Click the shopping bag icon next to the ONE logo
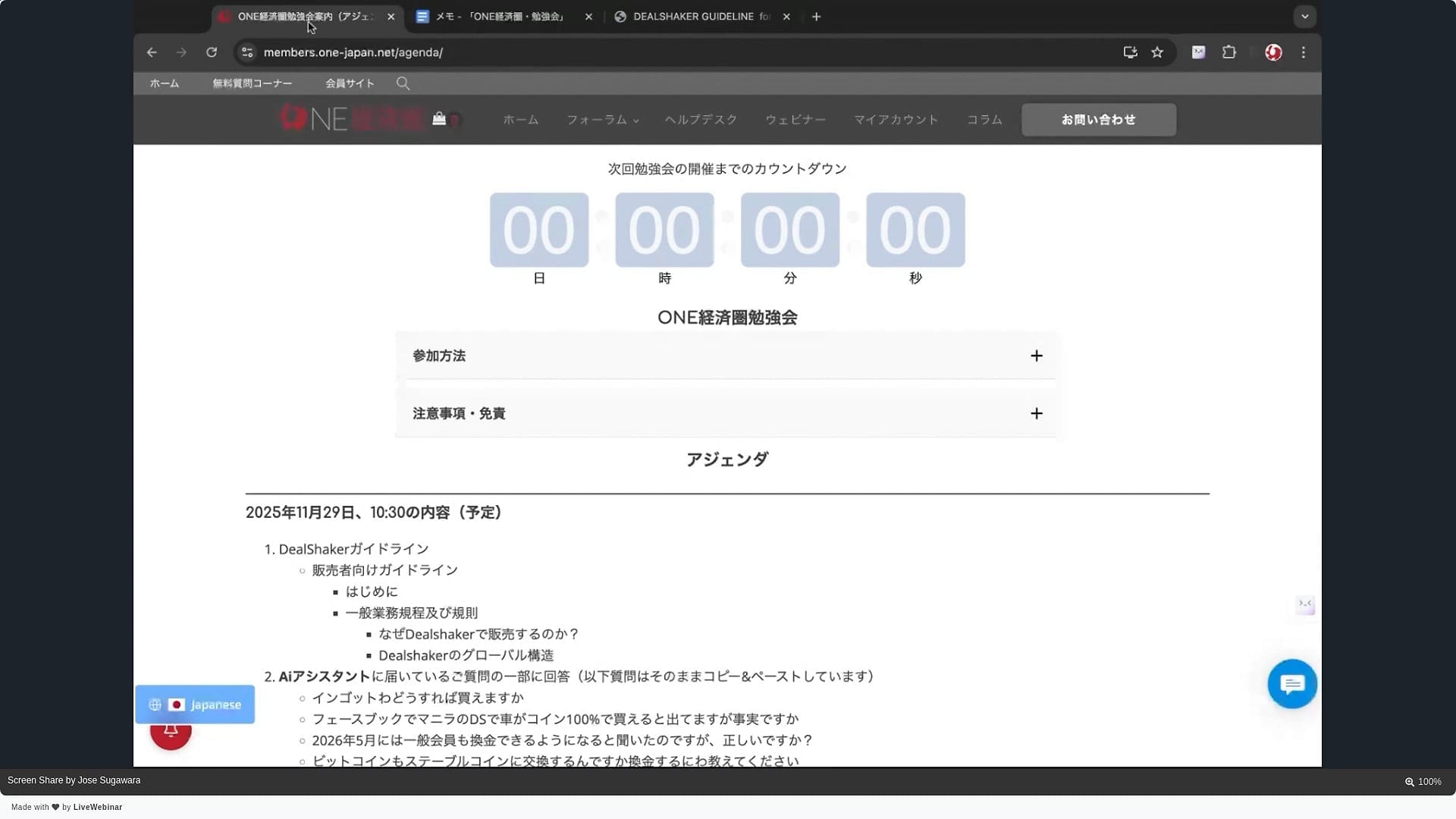 [x=438, y=119]
